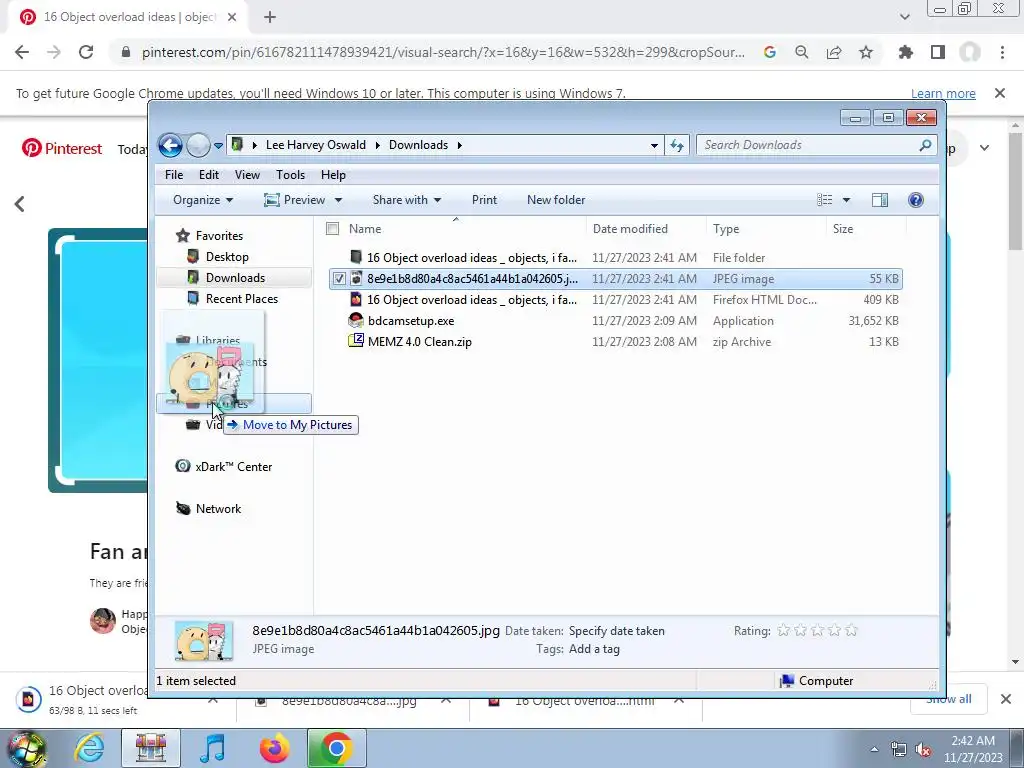Open the Edit menu
This screenshot has width=1024, height=768.
pyautogui.click(x=209, y=175)
